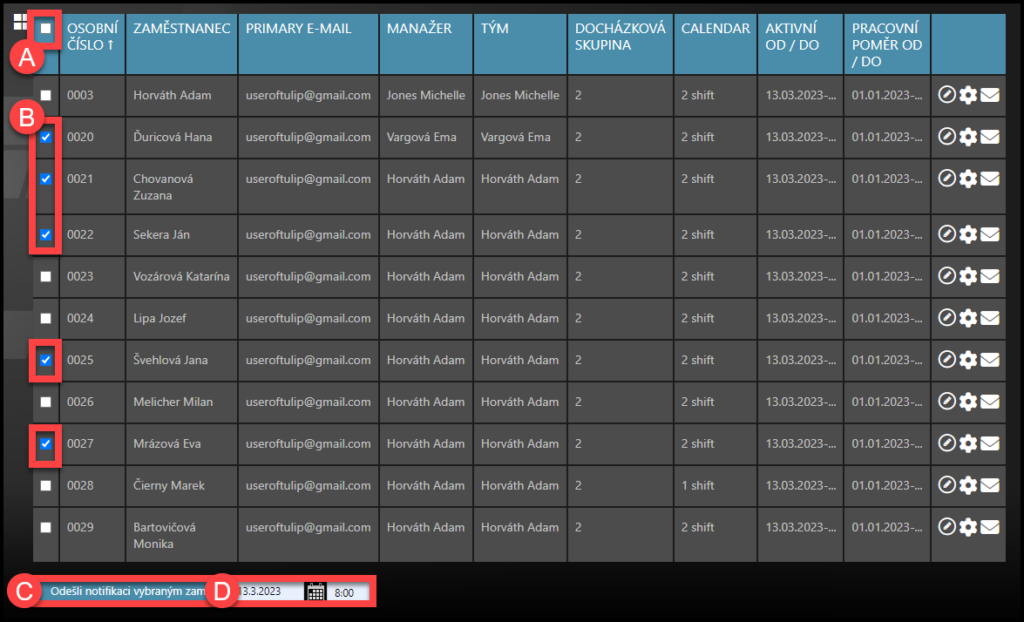Check the box for employee 0023
Viewport: 1024px width, 622px height.
point(46,276)
